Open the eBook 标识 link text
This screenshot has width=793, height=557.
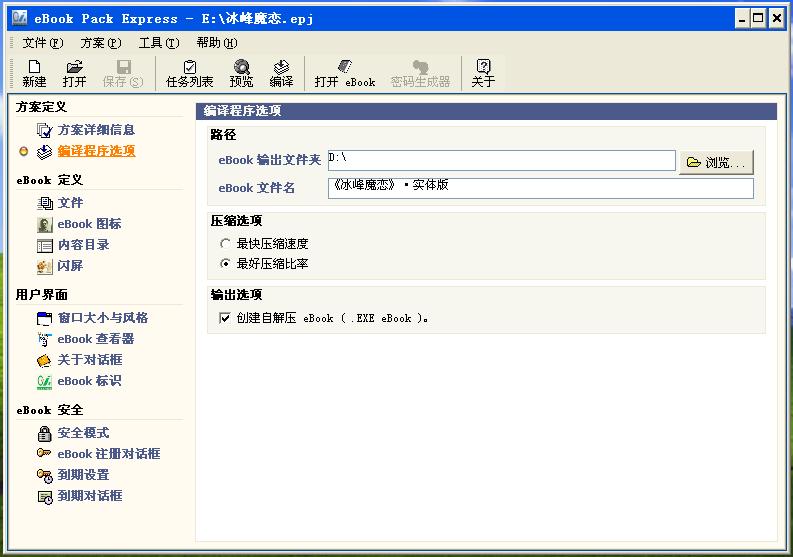(x=90, y=381)
